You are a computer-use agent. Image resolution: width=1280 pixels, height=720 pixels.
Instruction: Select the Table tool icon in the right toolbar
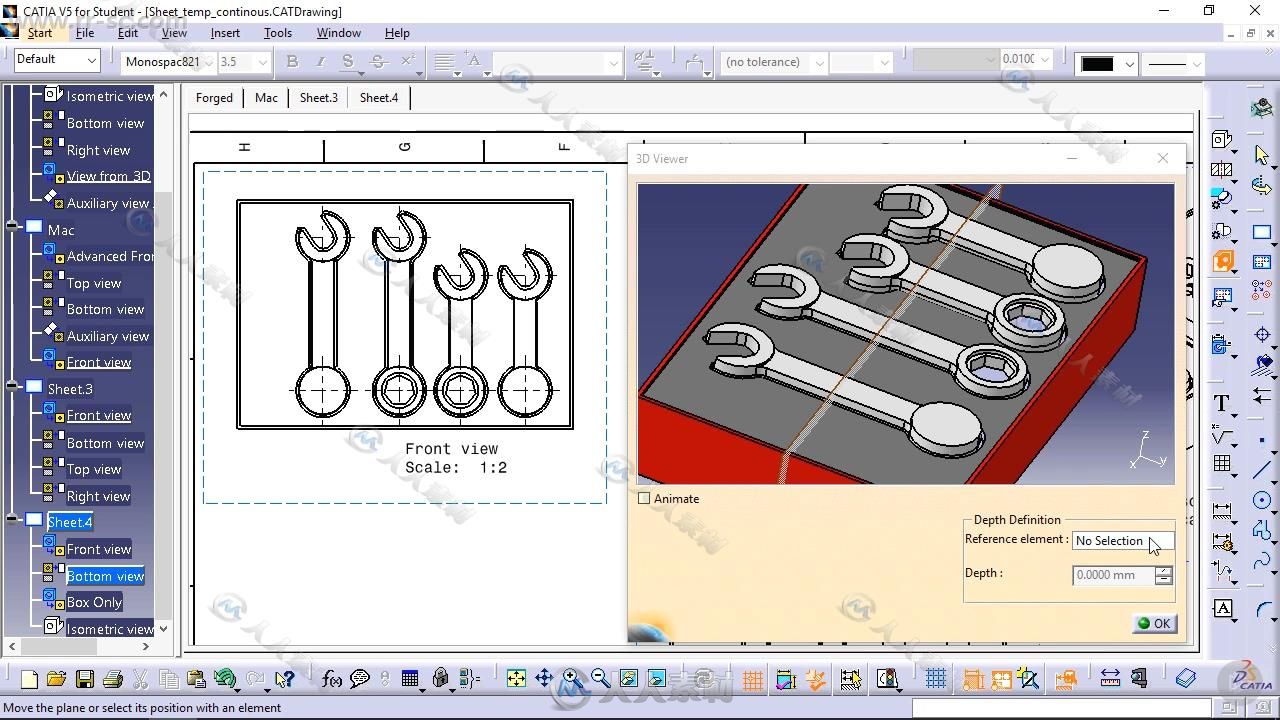tap(1221, 463)
